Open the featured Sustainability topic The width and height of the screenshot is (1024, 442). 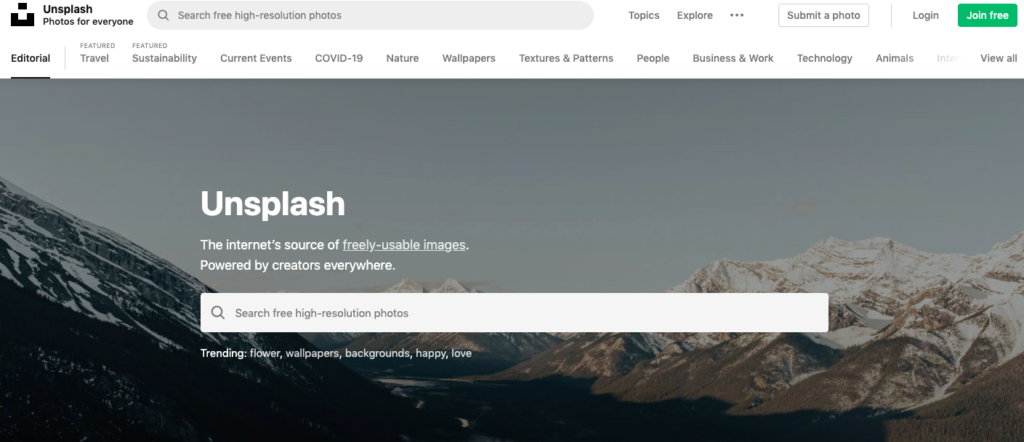[x=165, y=58]
